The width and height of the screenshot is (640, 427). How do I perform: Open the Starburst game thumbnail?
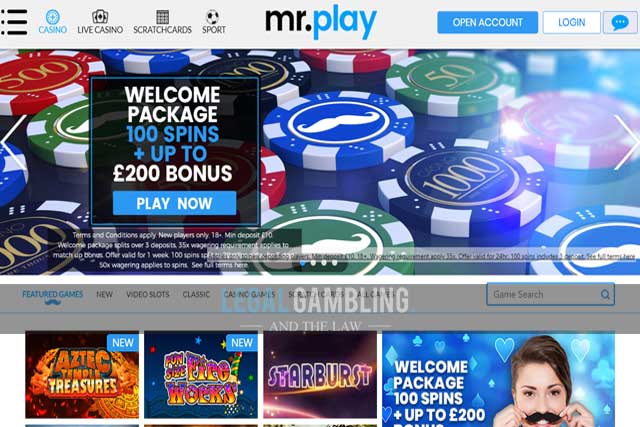[x=320, y=375]
